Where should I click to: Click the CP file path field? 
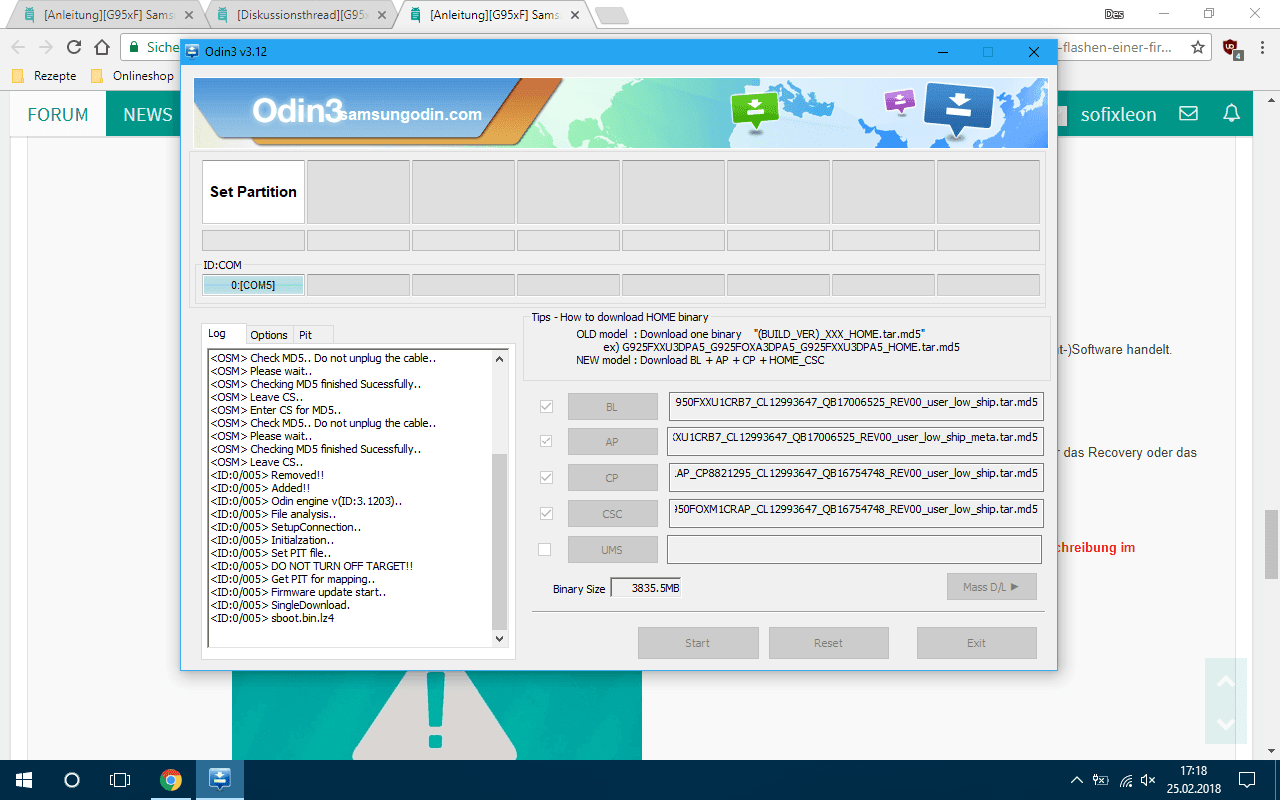(856, 477)
